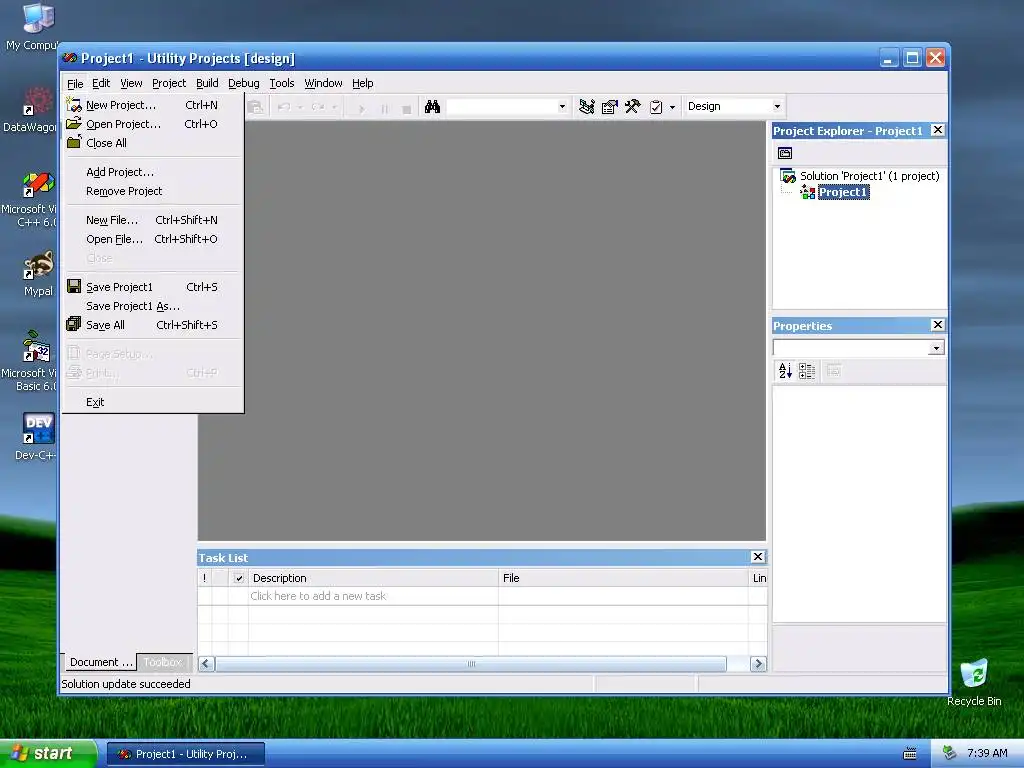
Task: Click the Task List checkbox column header
Action: [x=238, y=578]
